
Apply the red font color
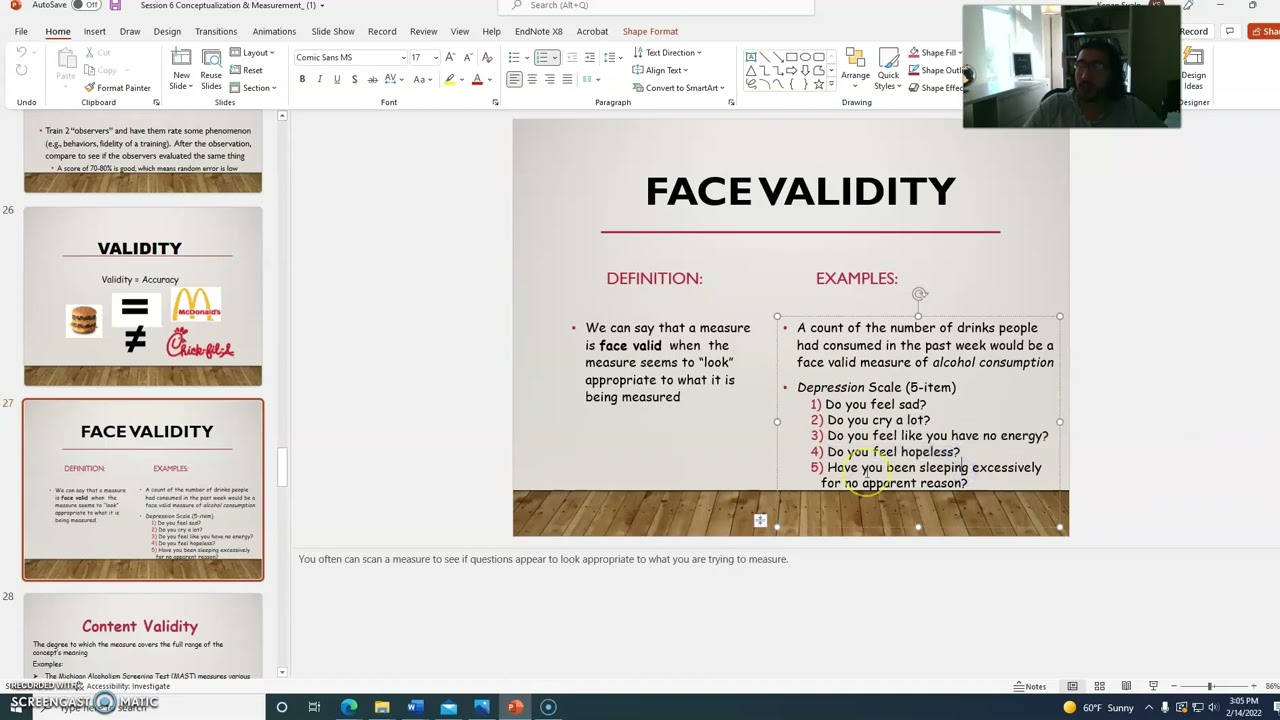[x=477, y=79]
